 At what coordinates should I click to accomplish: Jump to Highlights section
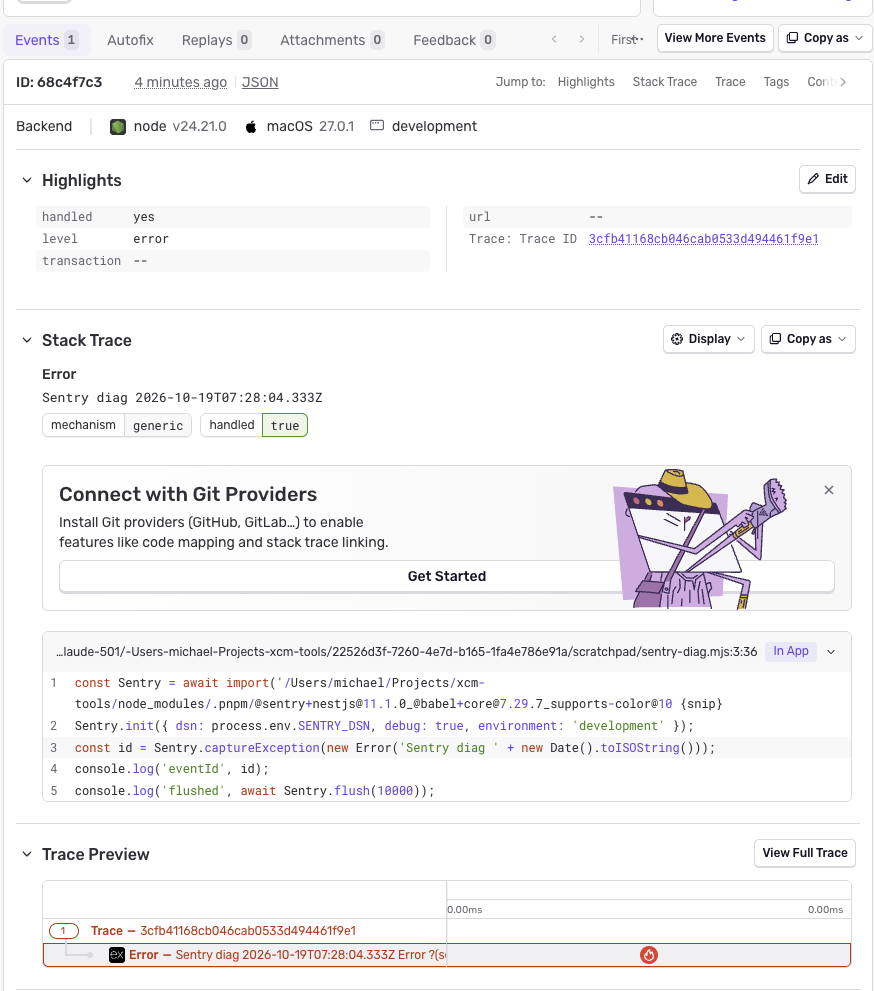pos(586,82)
